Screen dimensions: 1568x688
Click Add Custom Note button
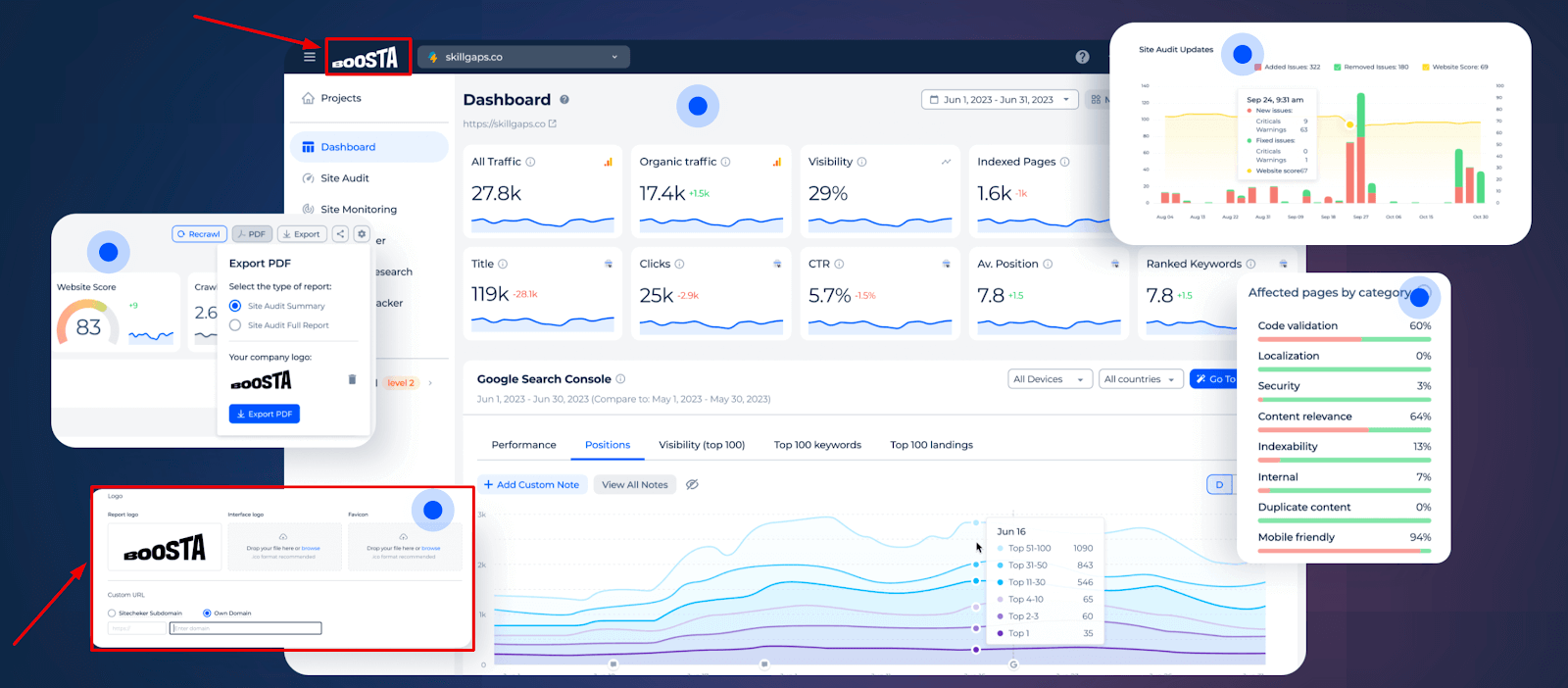click(532, 484)
